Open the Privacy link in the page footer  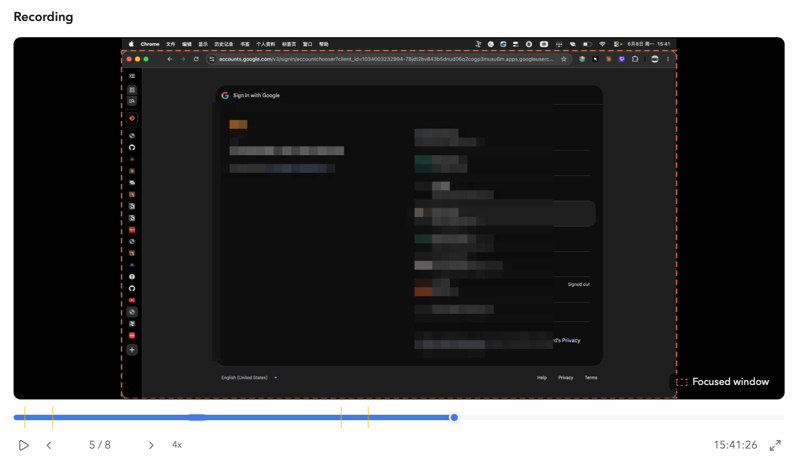pyautogui.click(x=565, y=378)
